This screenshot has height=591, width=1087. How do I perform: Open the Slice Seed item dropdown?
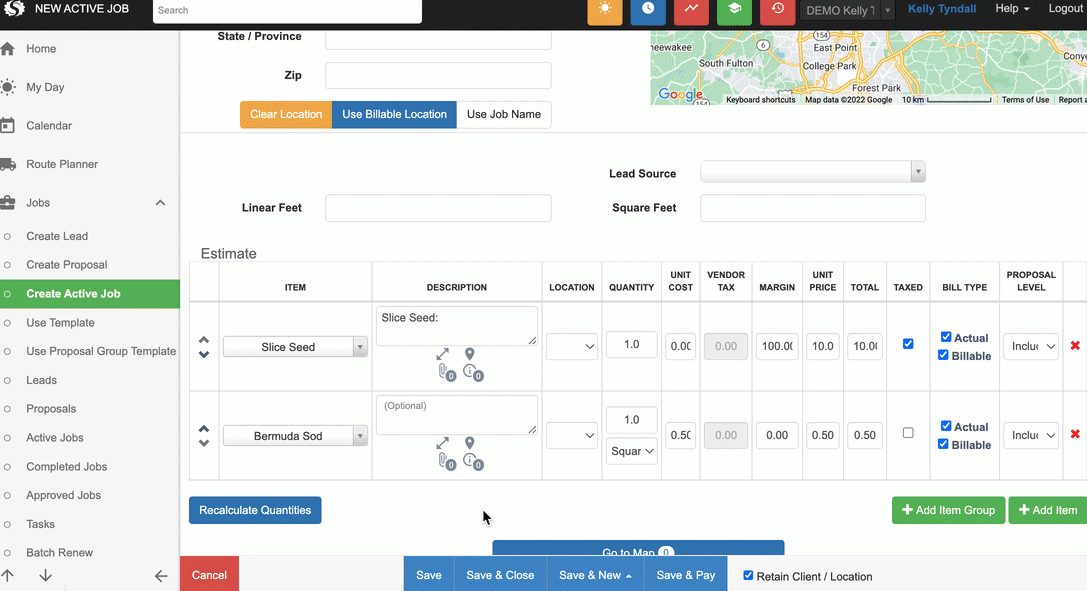pyautogui.click(x=295, y=347)
